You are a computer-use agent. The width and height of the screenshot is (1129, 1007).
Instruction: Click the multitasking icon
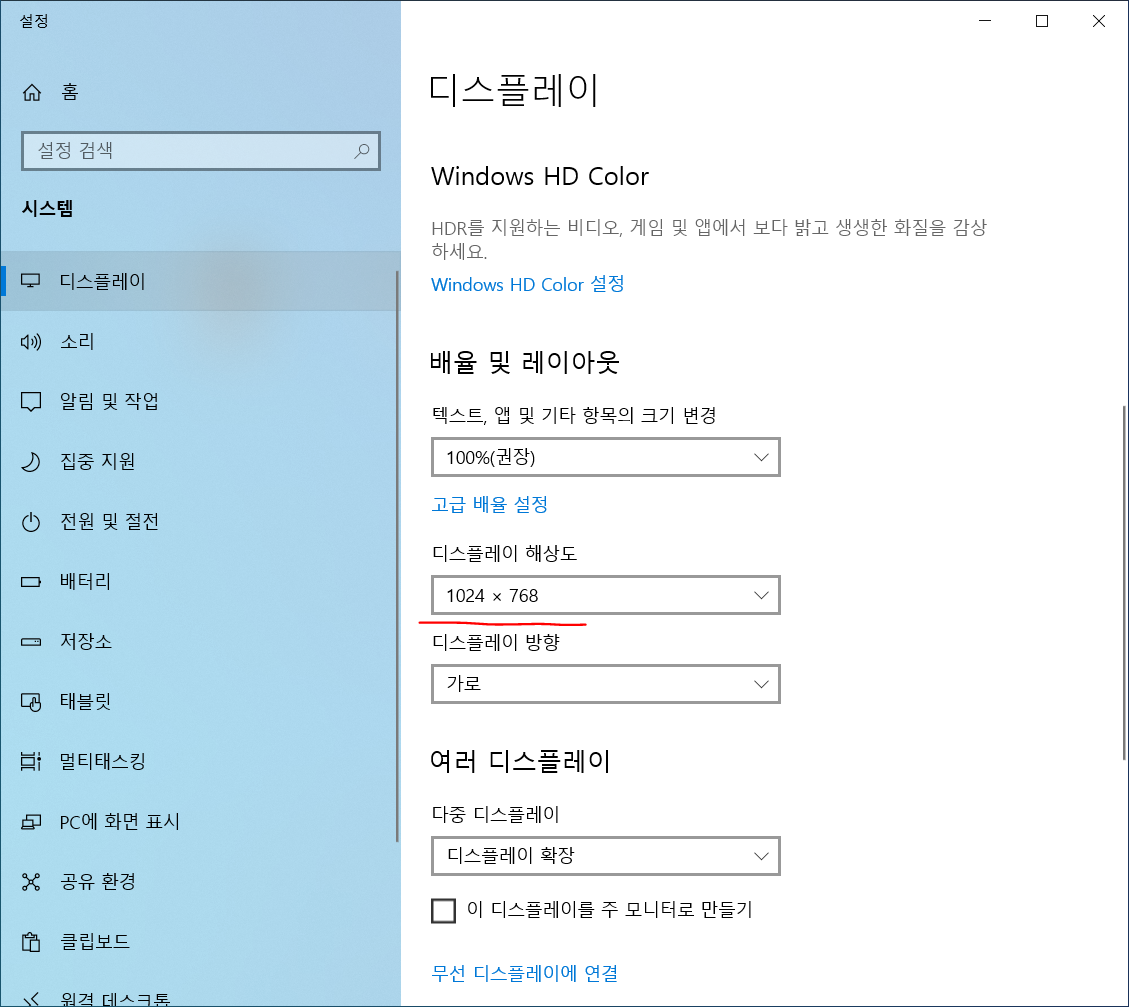30,761
